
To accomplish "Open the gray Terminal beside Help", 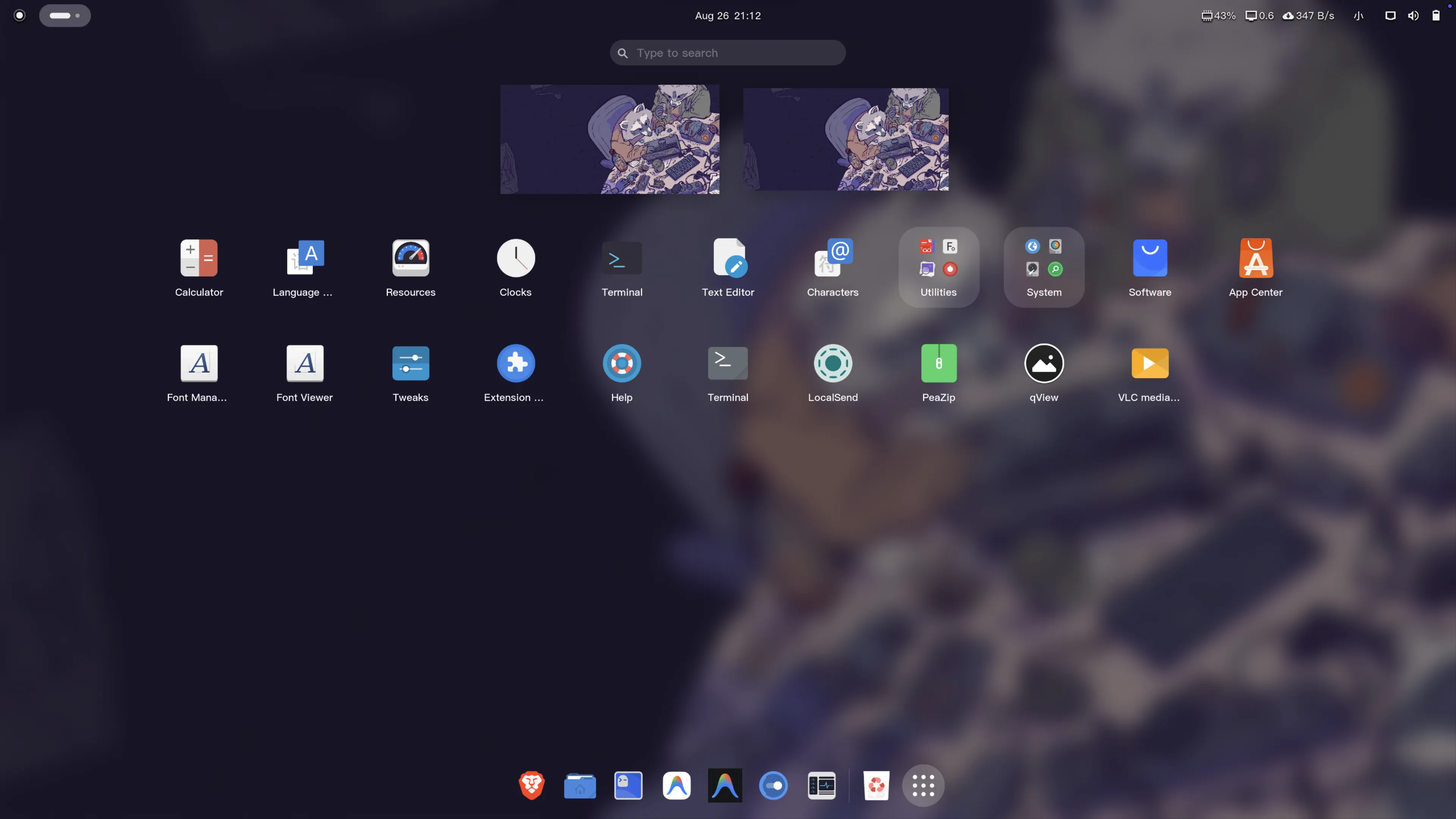I will click(728, 363).
